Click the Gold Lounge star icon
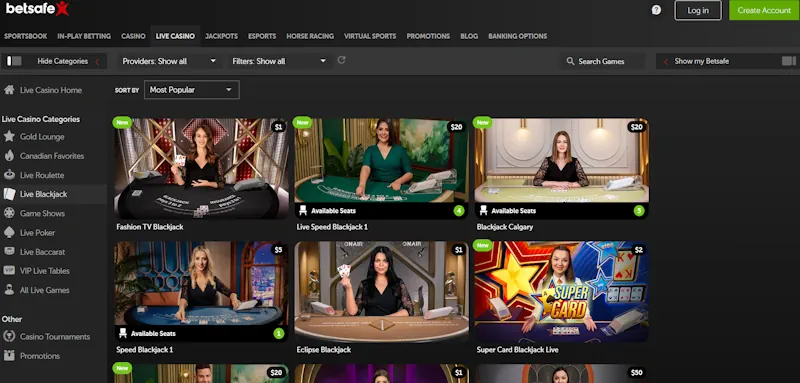The width and height of the screenshot is (800, 383). click(x=9, y=137)
